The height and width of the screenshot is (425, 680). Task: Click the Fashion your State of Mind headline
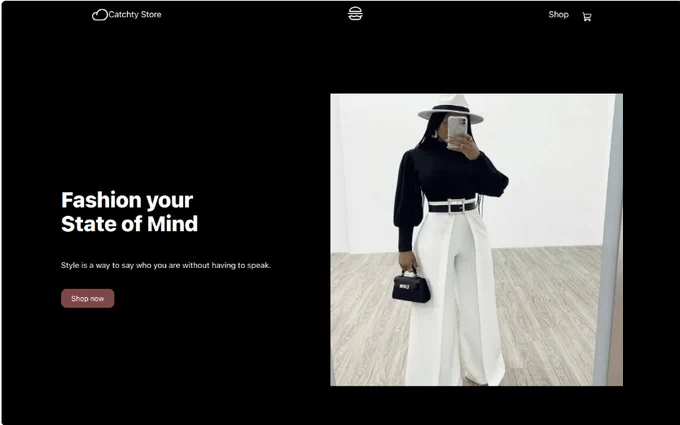pos(129,212)
